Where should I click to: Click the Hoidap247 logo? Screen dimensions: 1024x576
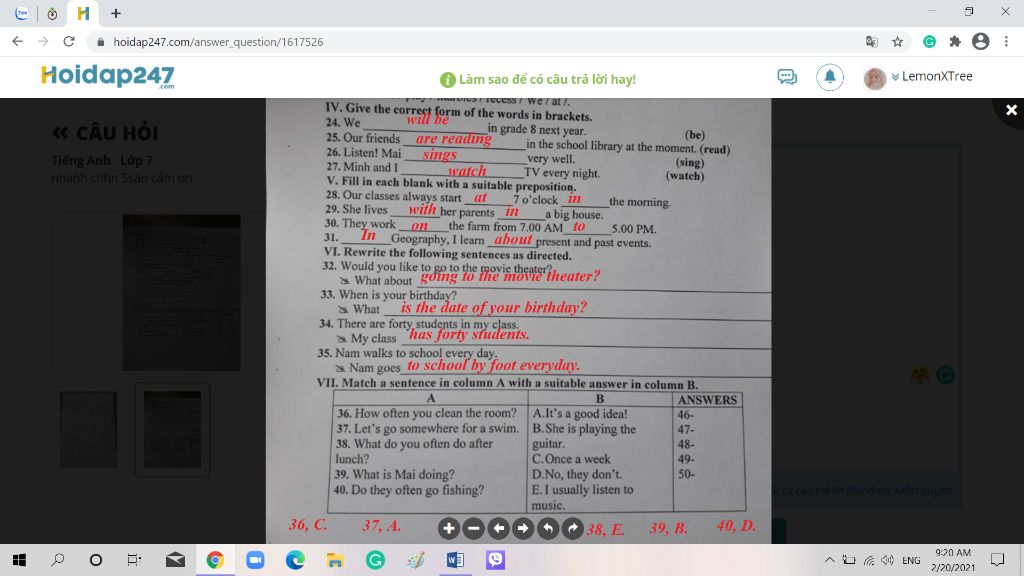[108, 76]
